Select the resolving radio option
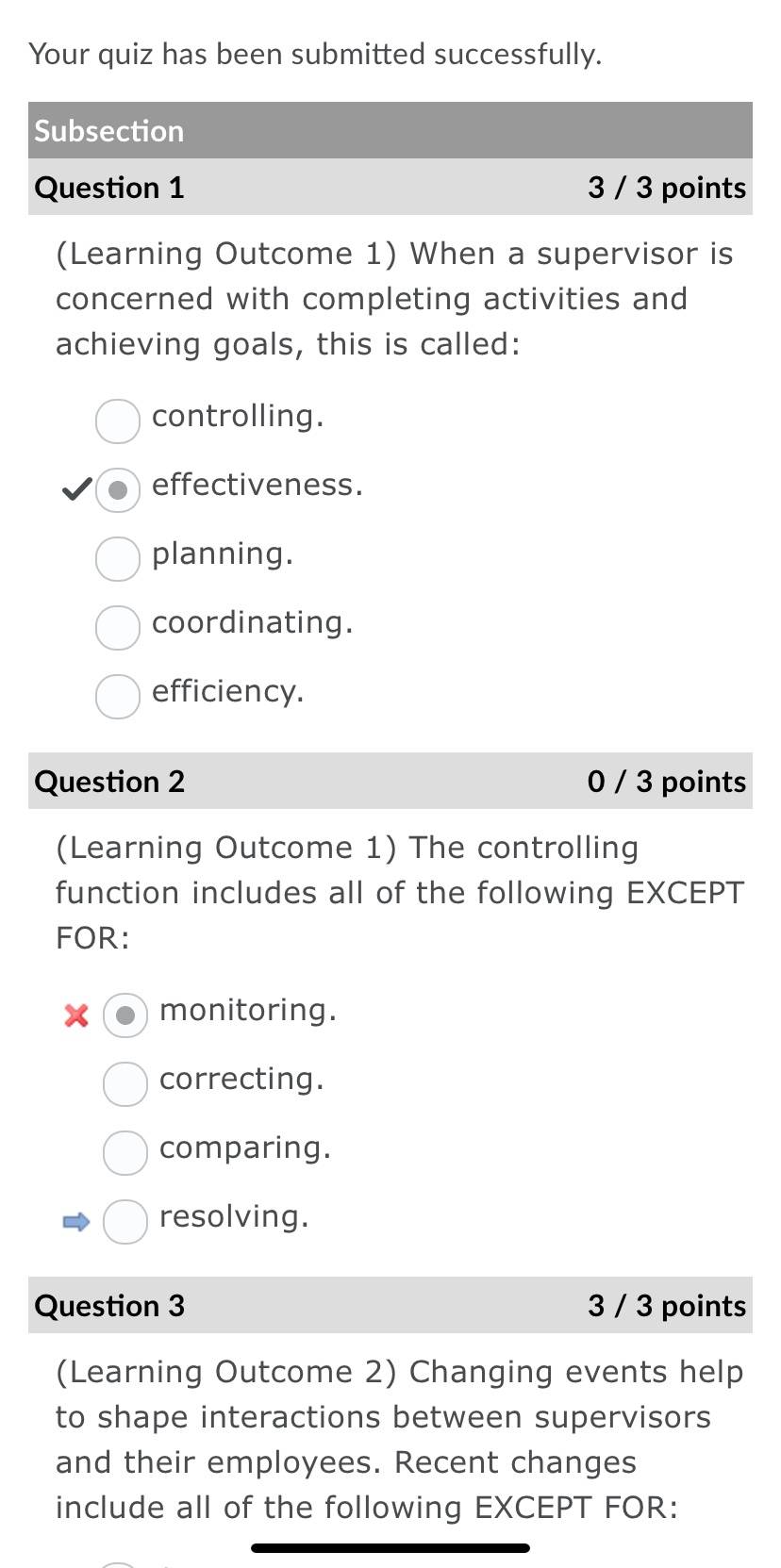781x1568 pixels. point(125,1221)
